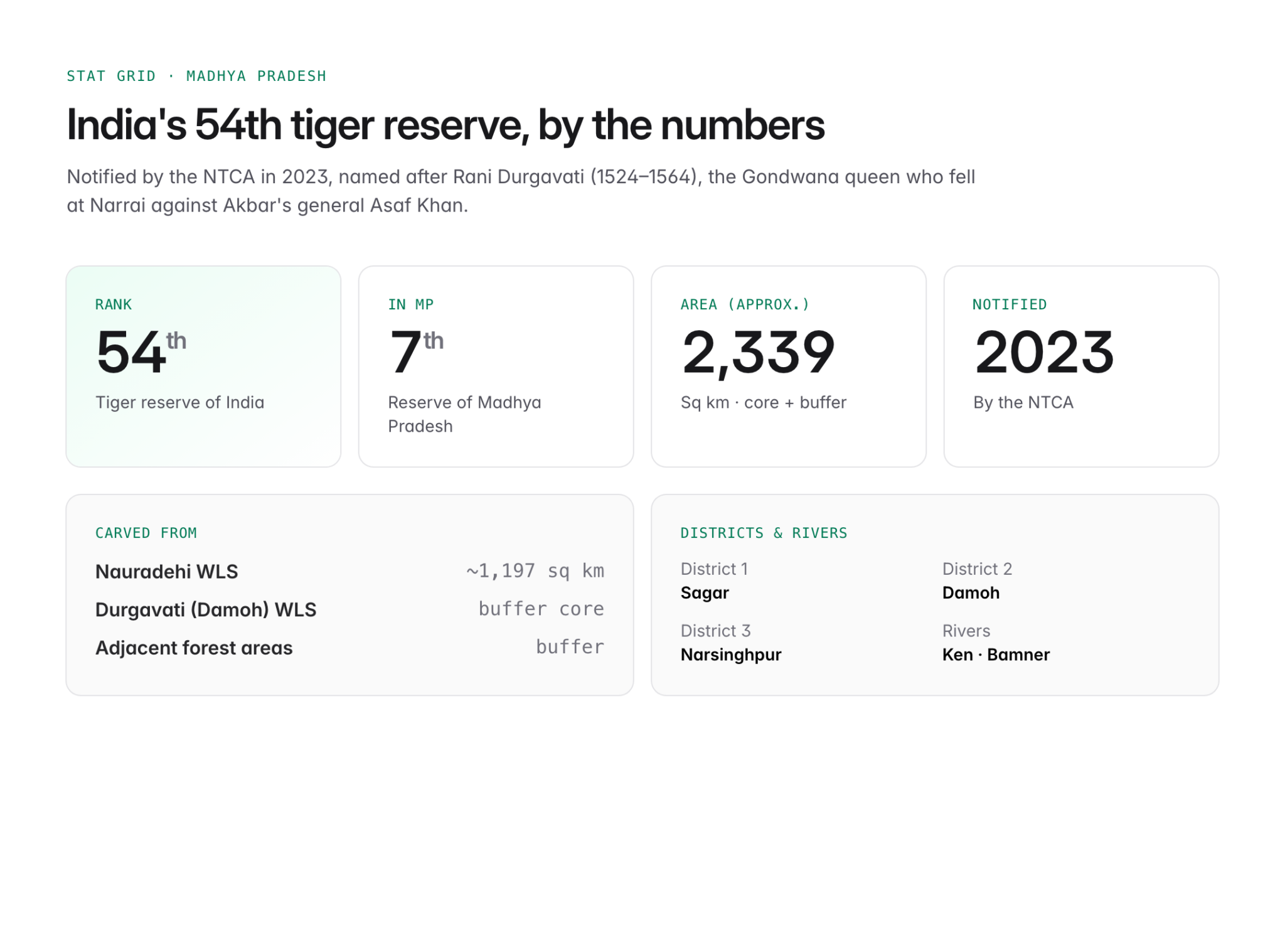Click the Rank 54th stat card
This screenshot has width=1285, height=952.
pos(203,366)
